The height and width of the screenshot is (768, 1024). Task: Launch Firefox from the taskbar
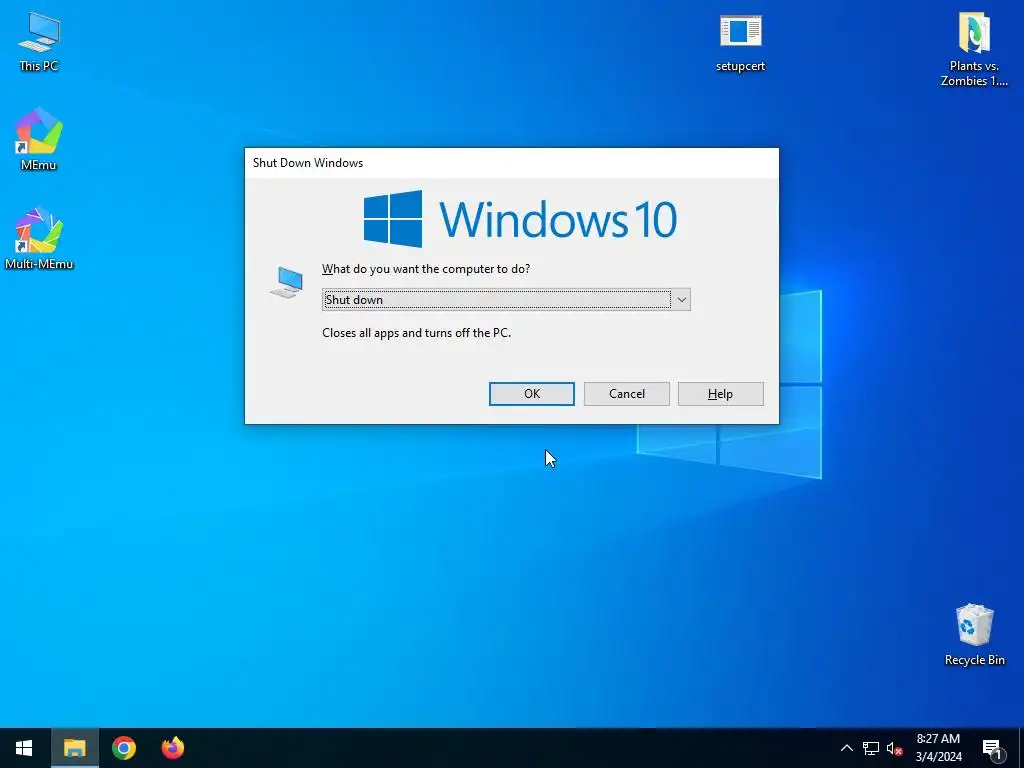[173, 748]
